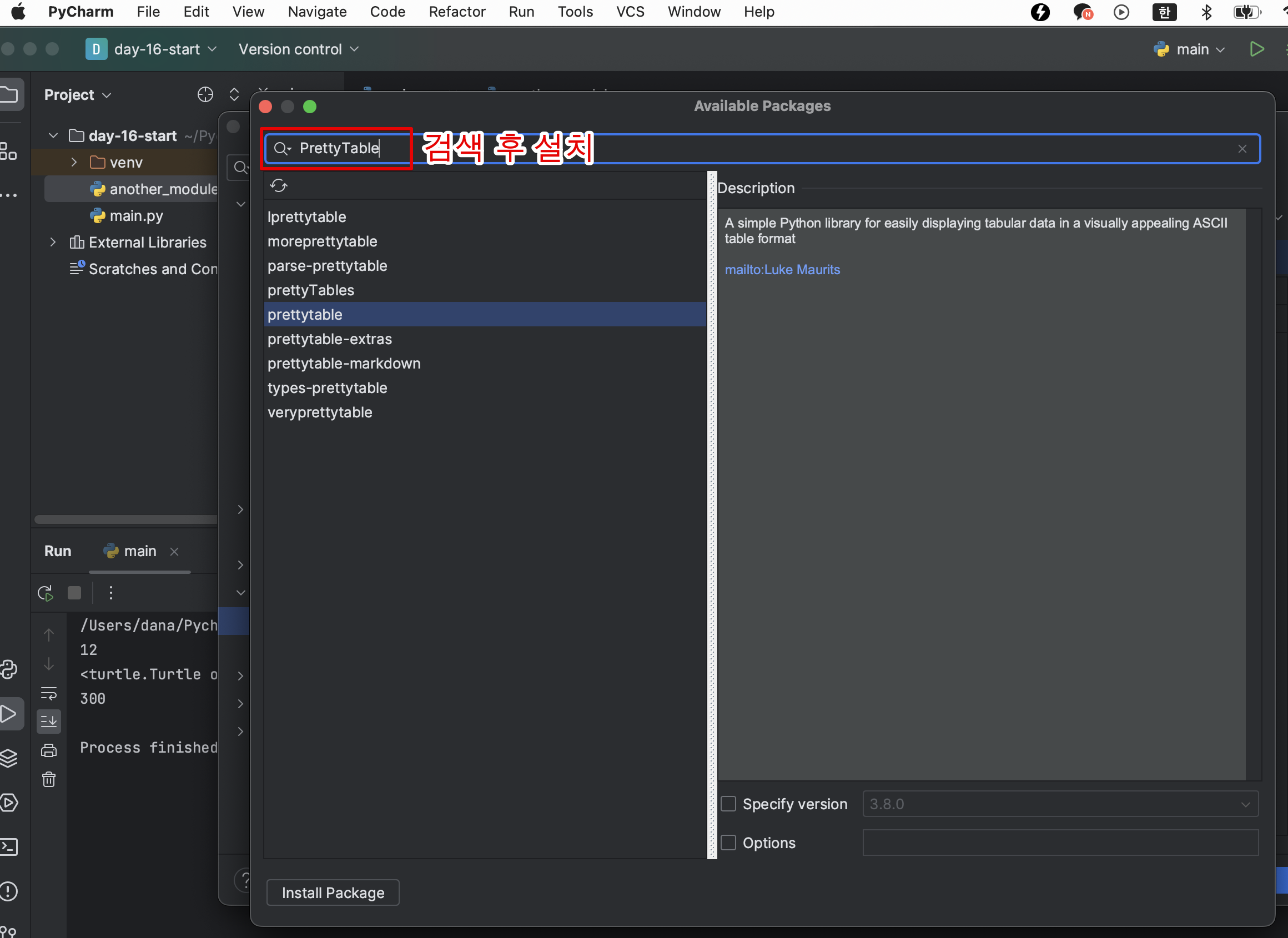The width and height of the screenshot is (1288, 938).
Task: Click the PyCharm app menu
Action: click(80, 12)
